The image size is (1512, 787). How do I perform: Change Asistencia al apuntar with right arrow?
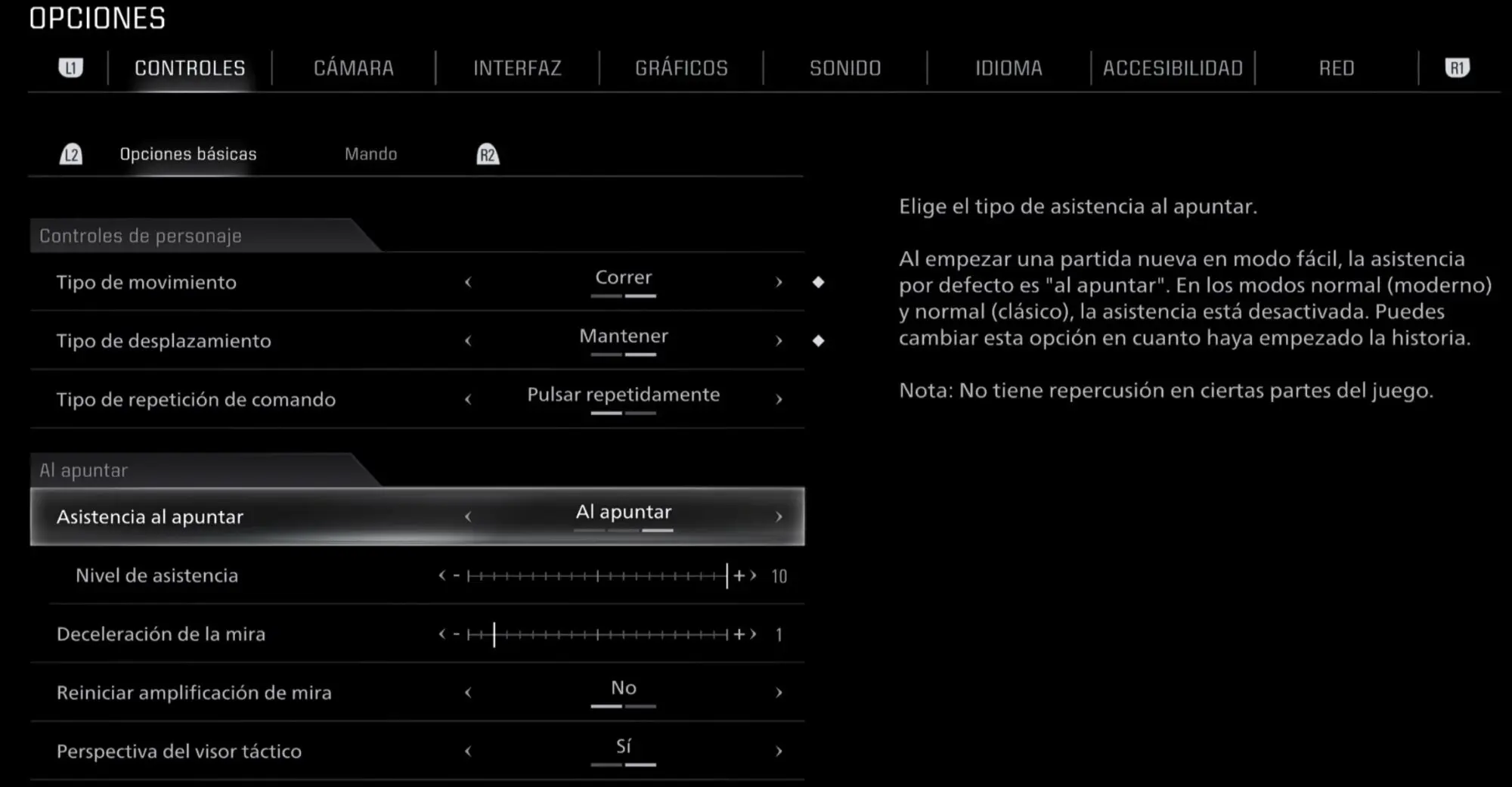pyautogui.click(x=779, y=517)
